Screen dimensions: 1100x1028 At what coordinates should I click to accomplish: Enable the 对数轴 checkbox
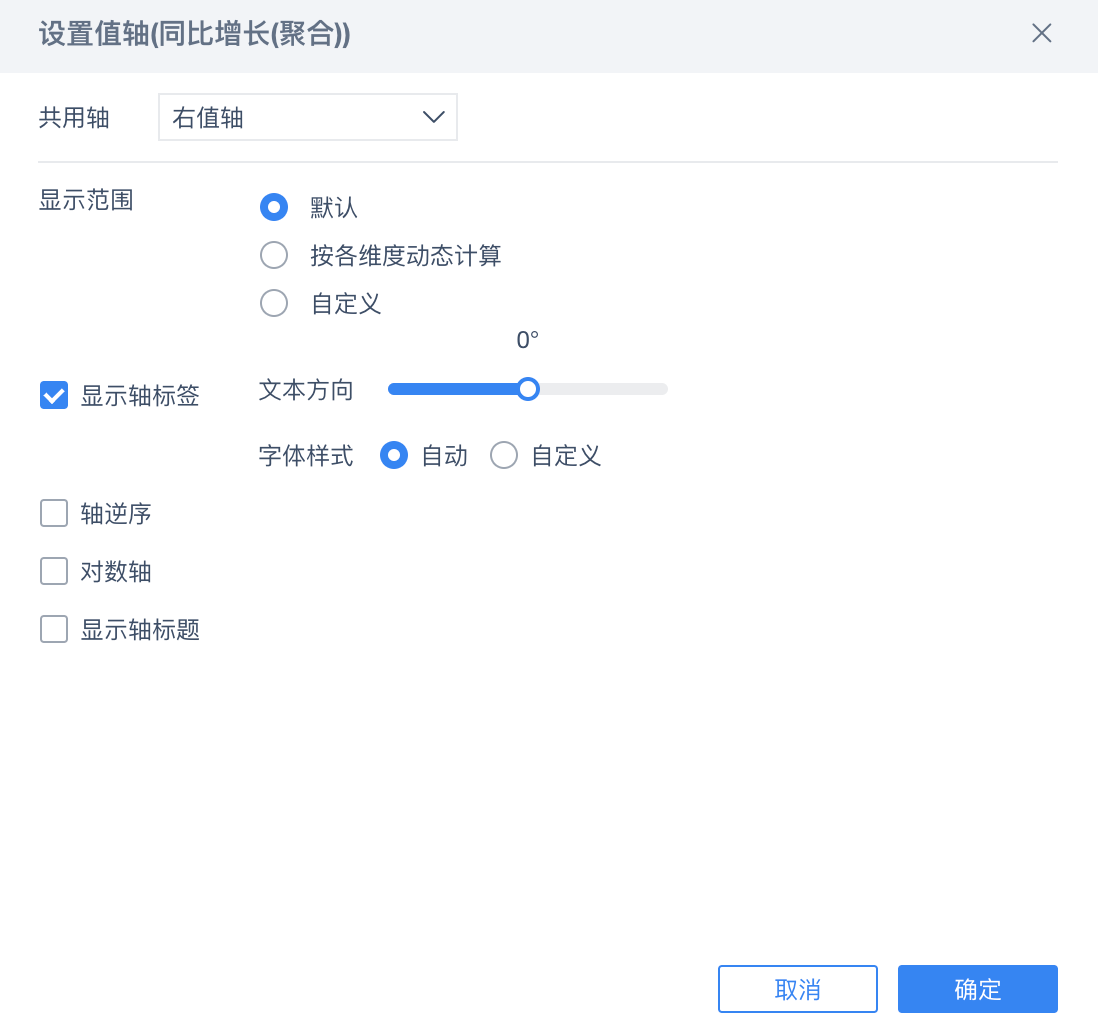[54, 571]
